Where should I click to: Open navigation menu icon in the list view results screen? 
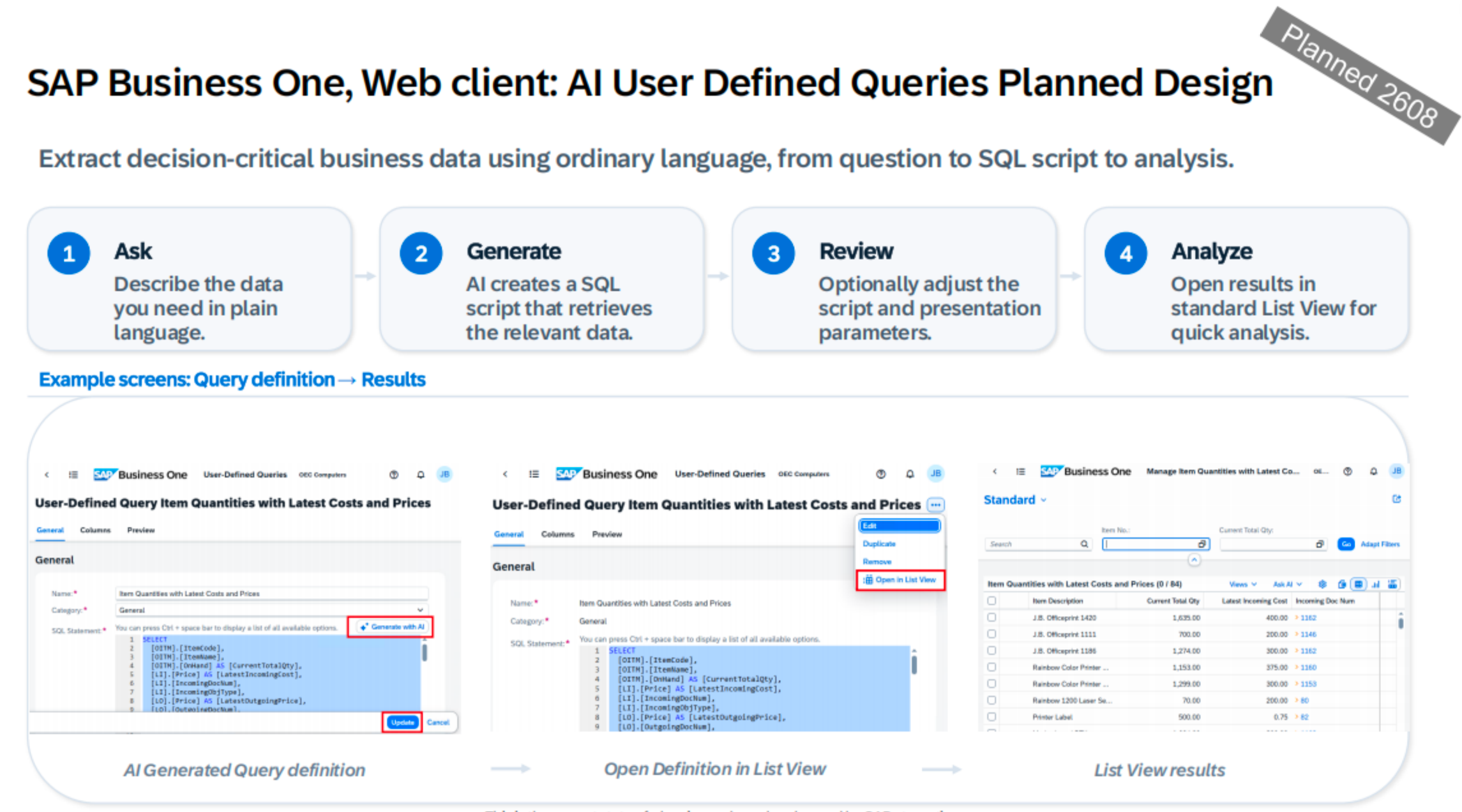click(1021, 471)
